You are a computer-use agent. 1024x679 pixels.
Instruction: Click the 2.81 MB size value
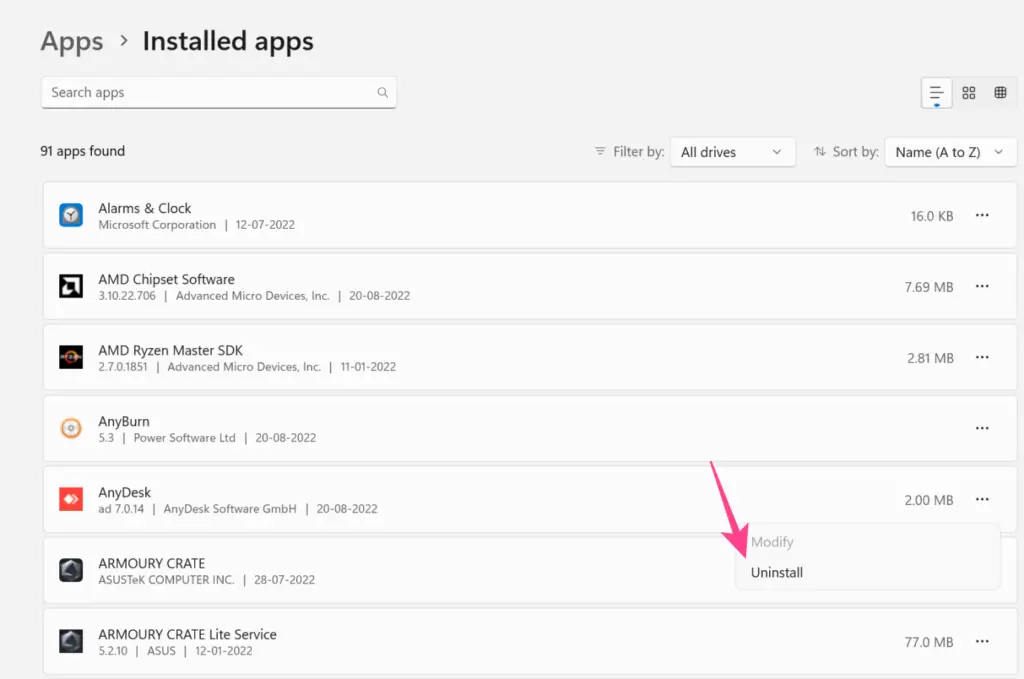930,358
